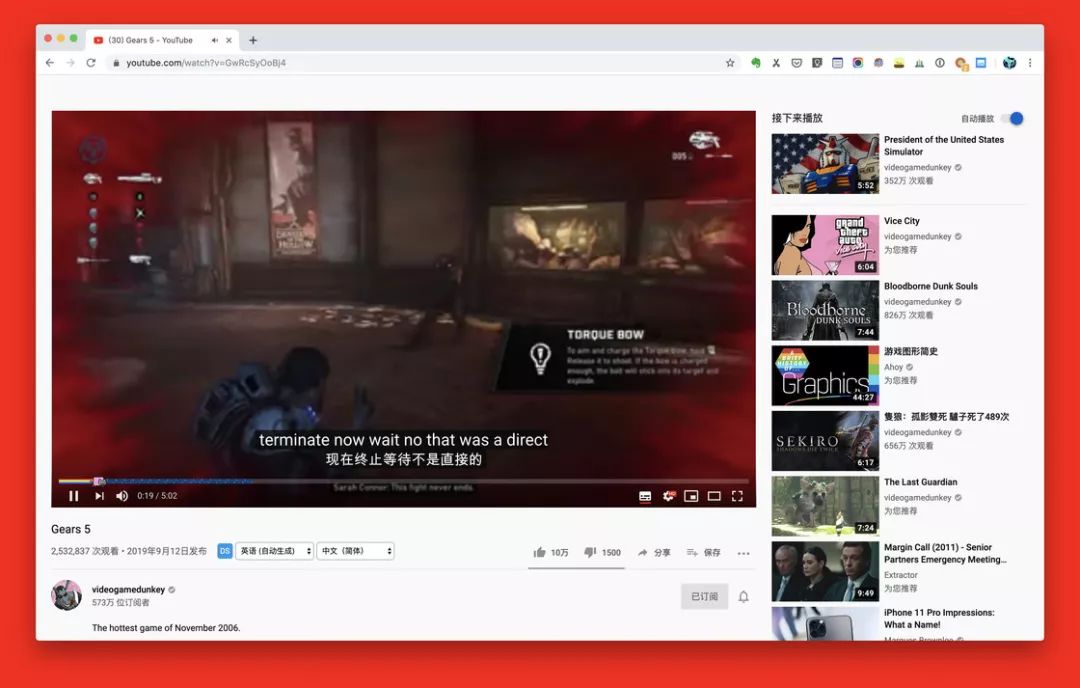Open the Sekiro video thumbnail
The height and width of the screenshot is (688, 1080).
pyautogui.click(x=825, y=441)
